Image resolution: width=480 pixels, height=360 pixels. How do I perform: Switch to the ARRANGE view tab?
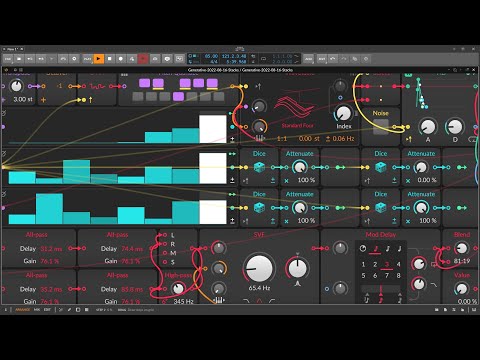22,310
